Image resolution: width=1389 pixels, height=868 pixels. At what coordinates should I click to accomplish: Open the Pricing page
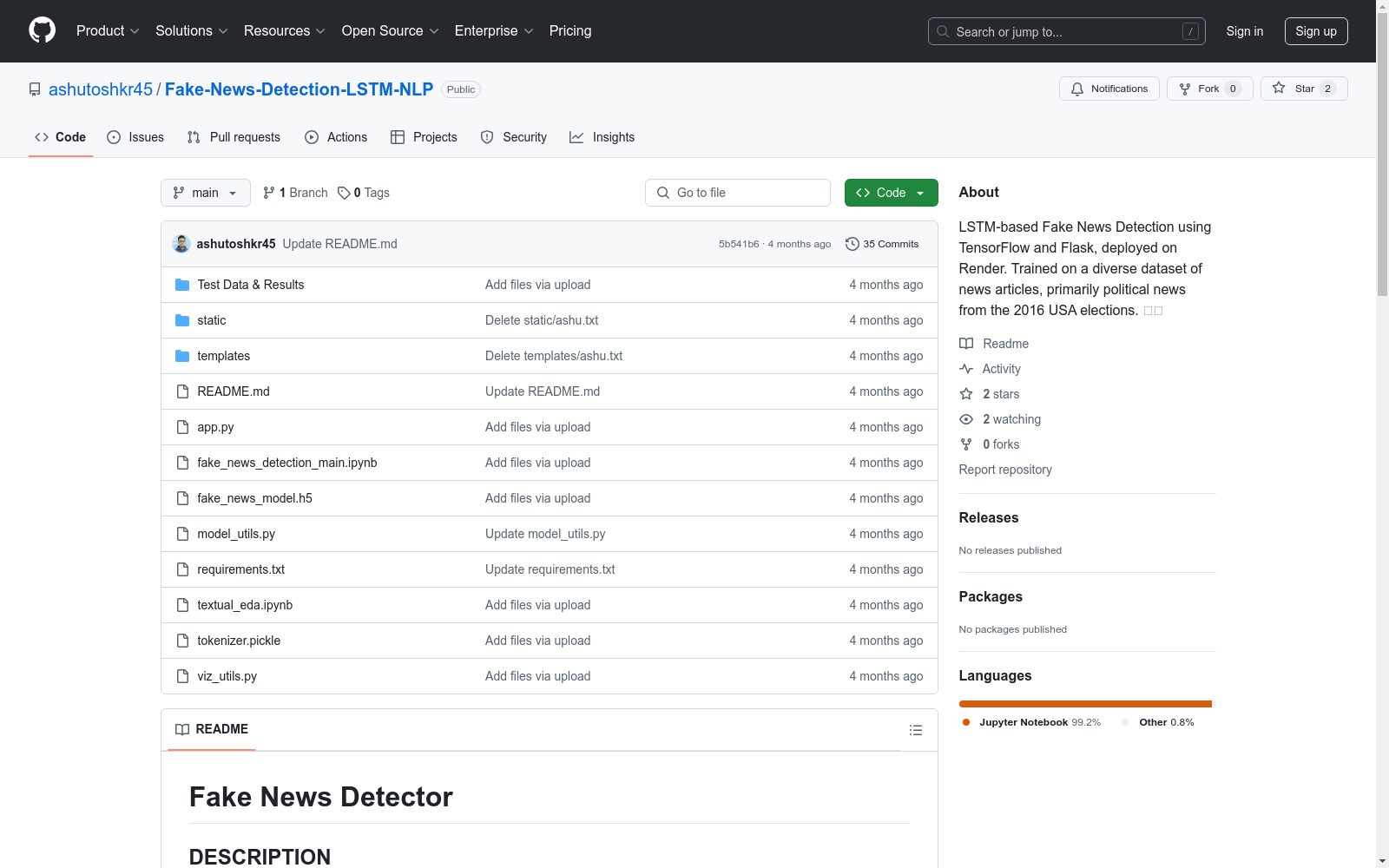point(570,31)
